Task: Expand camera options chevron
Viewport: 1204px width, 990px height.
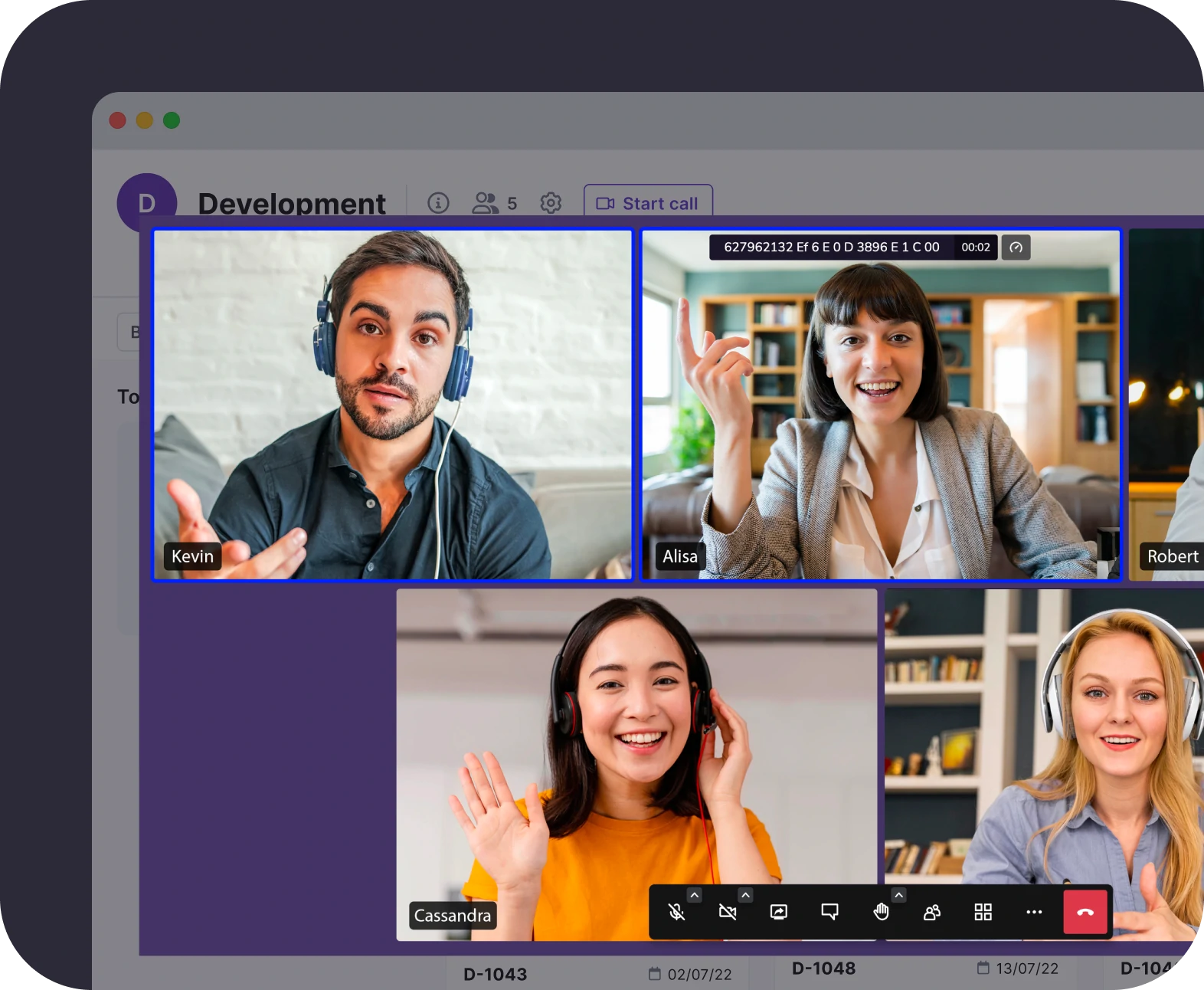Action: point(745,895)
